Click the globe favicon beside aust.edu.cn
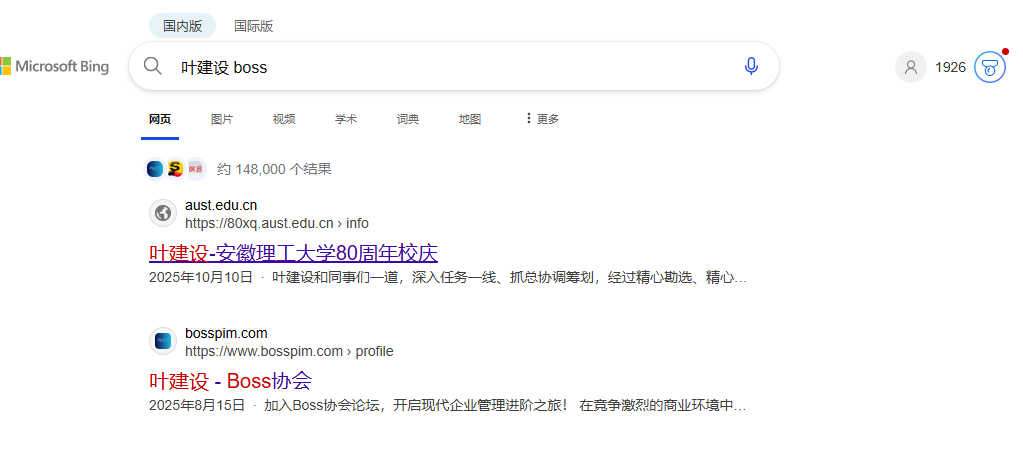 pos(163,213)
